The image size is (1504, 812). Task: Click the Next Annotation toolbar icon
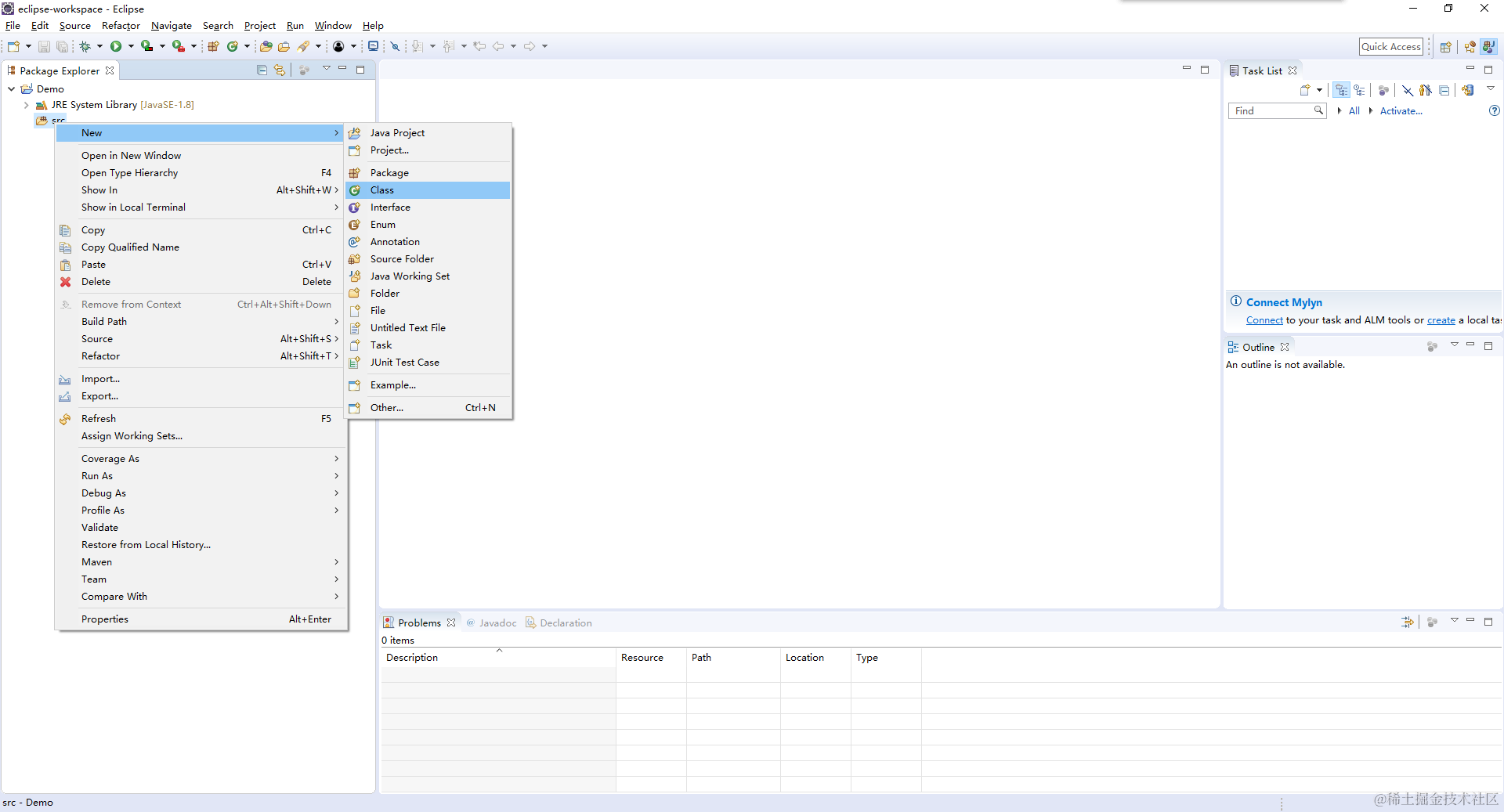tap(417, 46)
